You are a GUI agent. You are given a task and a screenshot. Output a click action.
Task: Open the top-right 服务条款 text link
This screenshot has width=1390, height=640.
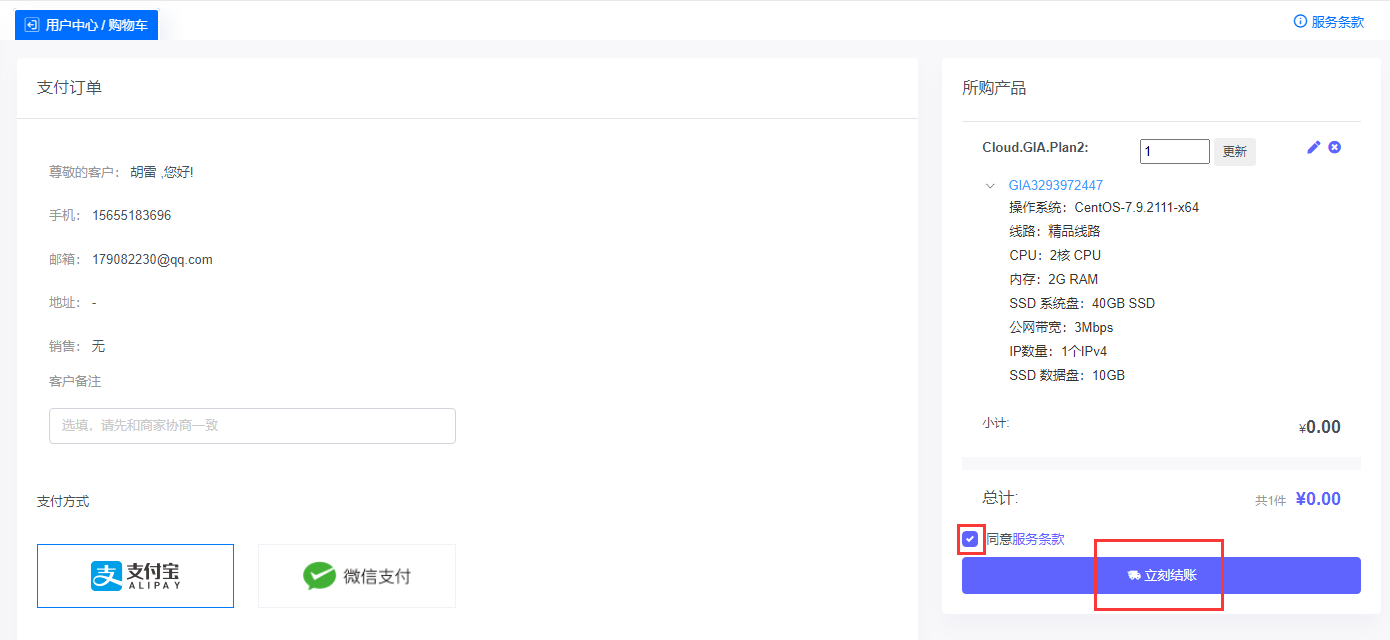1337,22
